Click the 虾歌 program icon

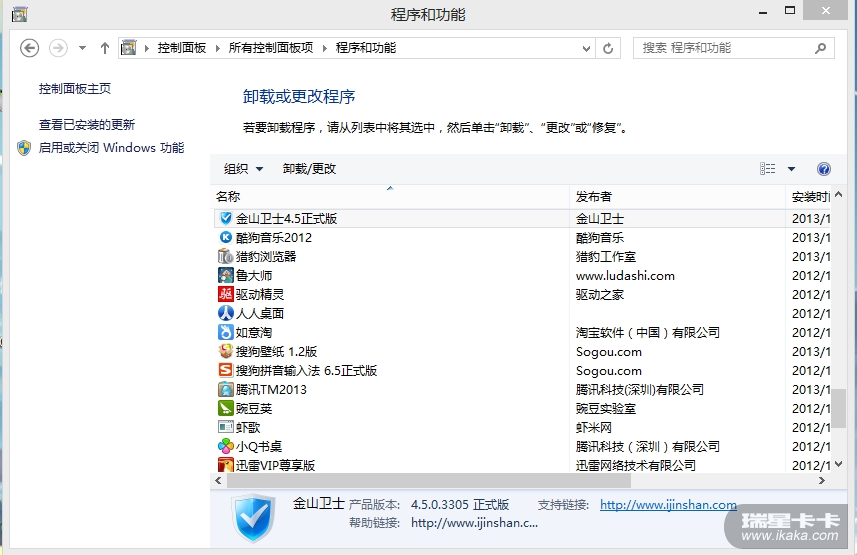(x=226, y=427)
